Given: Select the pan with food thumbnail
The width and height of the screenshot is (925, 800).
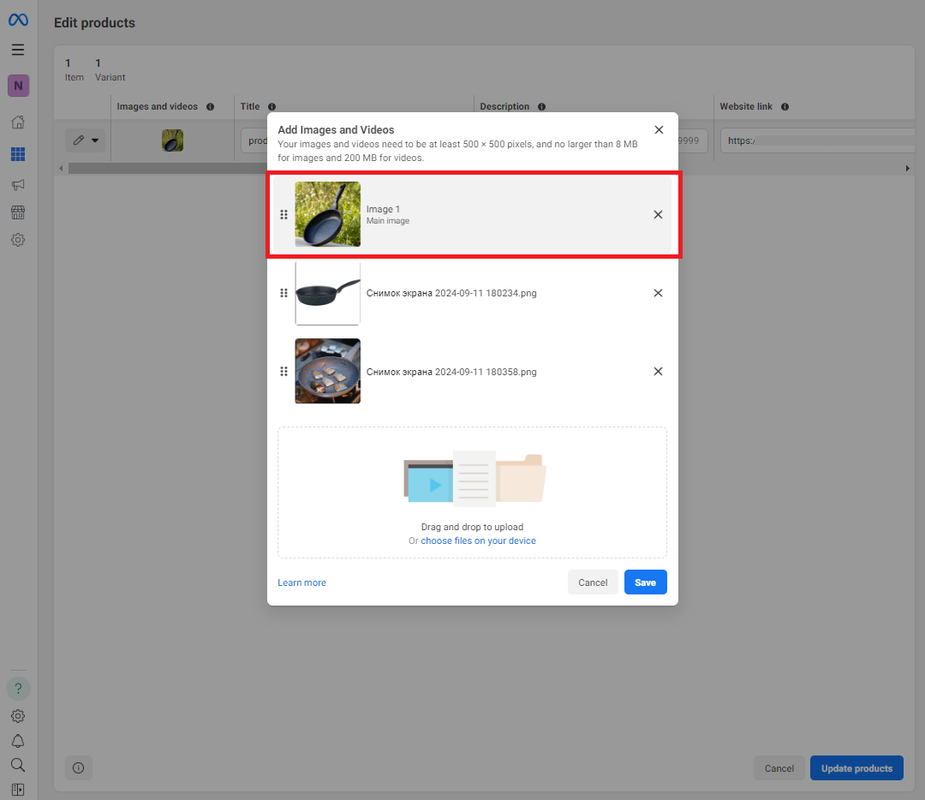Looking at the screenshot, I should click(327, 371).
